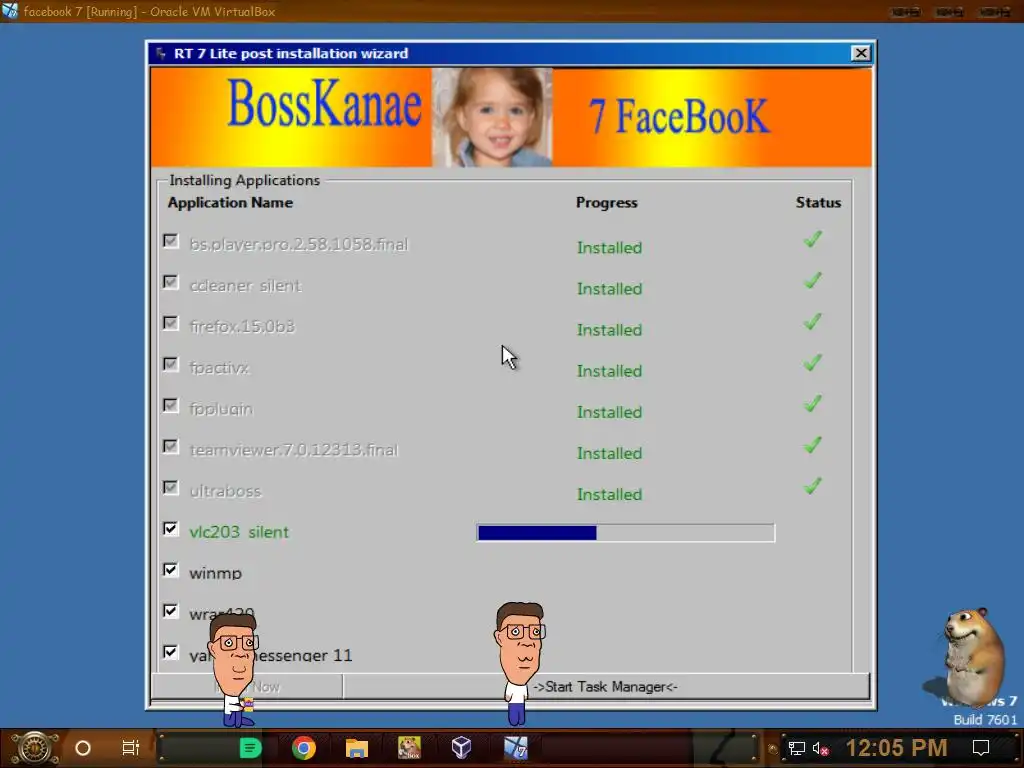
Task: Click the VirtualBox title bar icon
Action: click(10, 10)
